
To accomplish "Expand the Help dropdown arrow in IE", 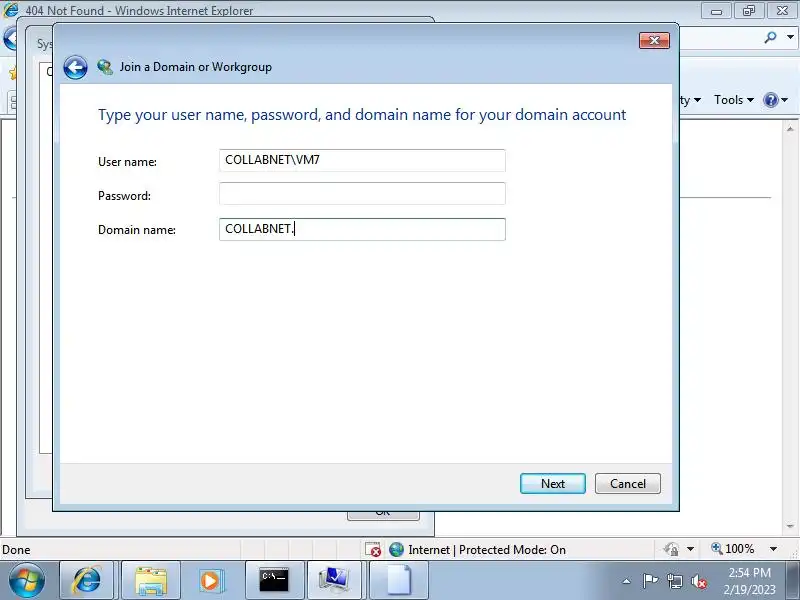I will click(785, 100).
